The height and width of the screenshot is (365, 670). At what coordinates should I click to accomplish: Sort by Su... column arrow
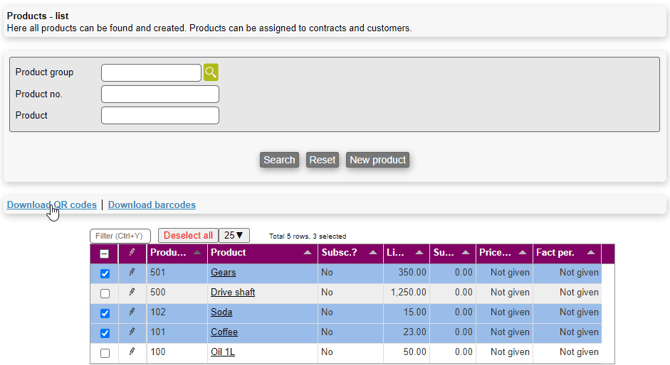point(465,253)
